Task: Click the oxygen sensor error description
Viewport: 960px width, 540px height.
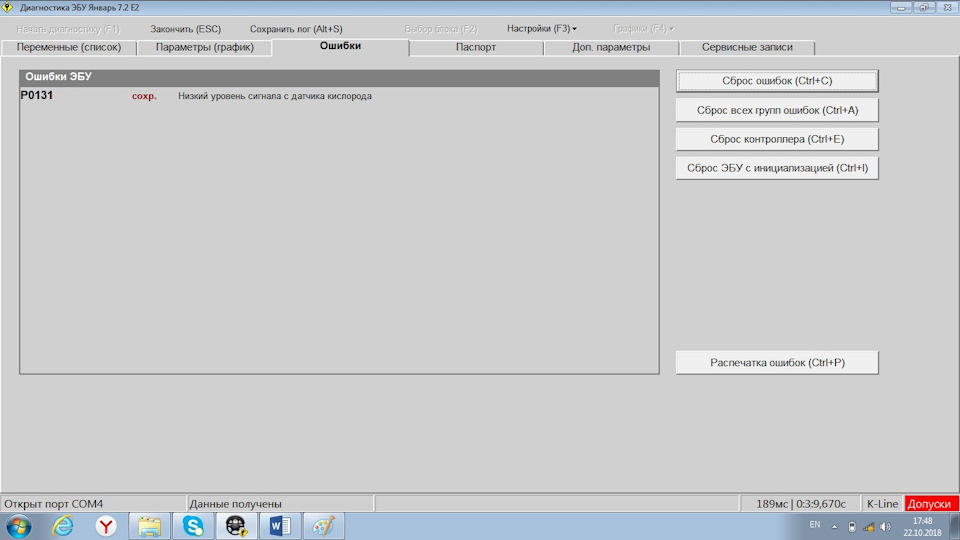Action: point(275,96)
